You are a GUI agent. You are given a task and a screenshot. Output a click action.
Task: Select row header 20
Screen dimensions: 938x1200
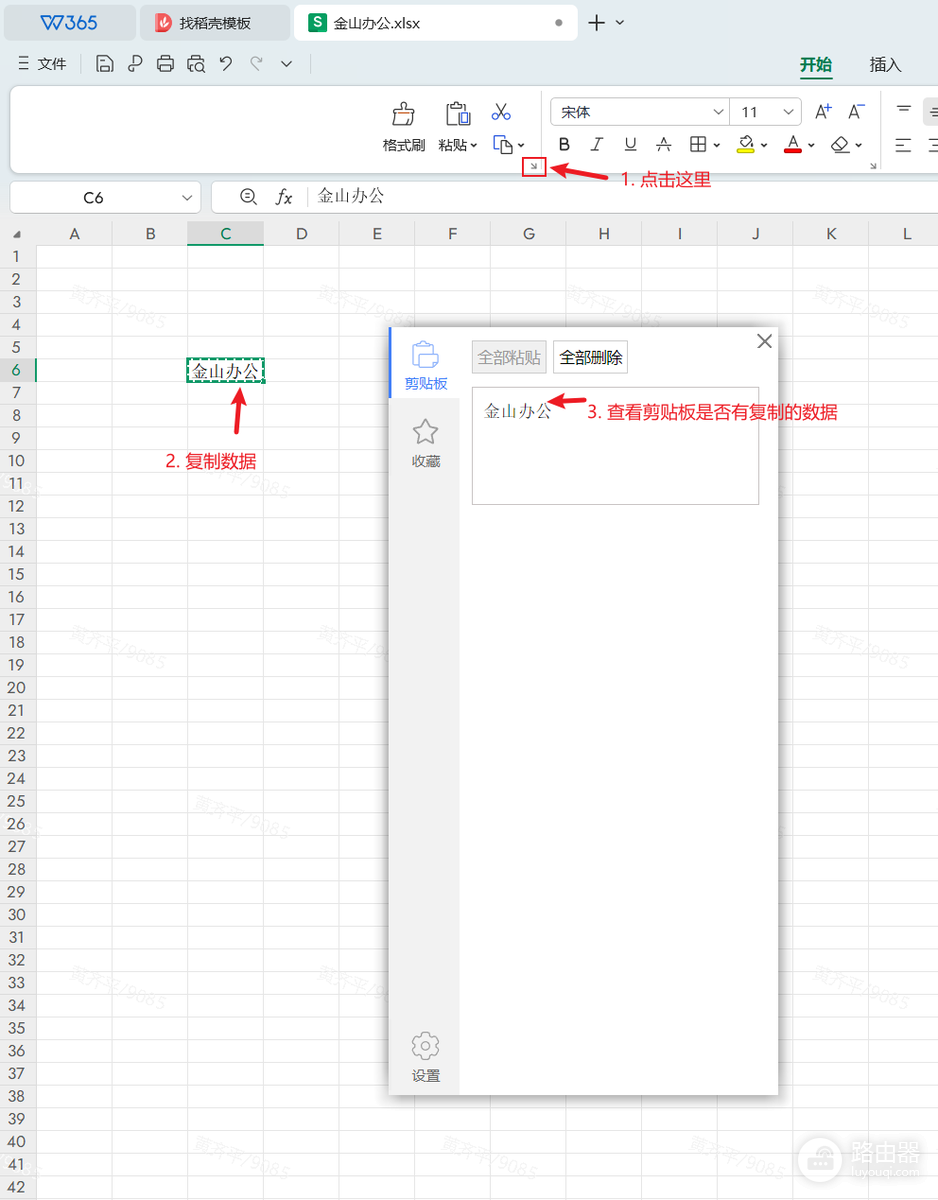point(17,688)
